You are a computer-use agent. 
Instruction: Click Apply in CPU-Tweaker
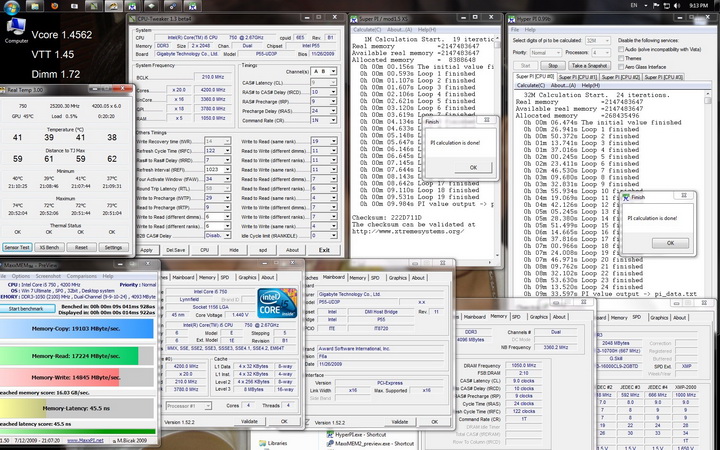click(147, 250)
